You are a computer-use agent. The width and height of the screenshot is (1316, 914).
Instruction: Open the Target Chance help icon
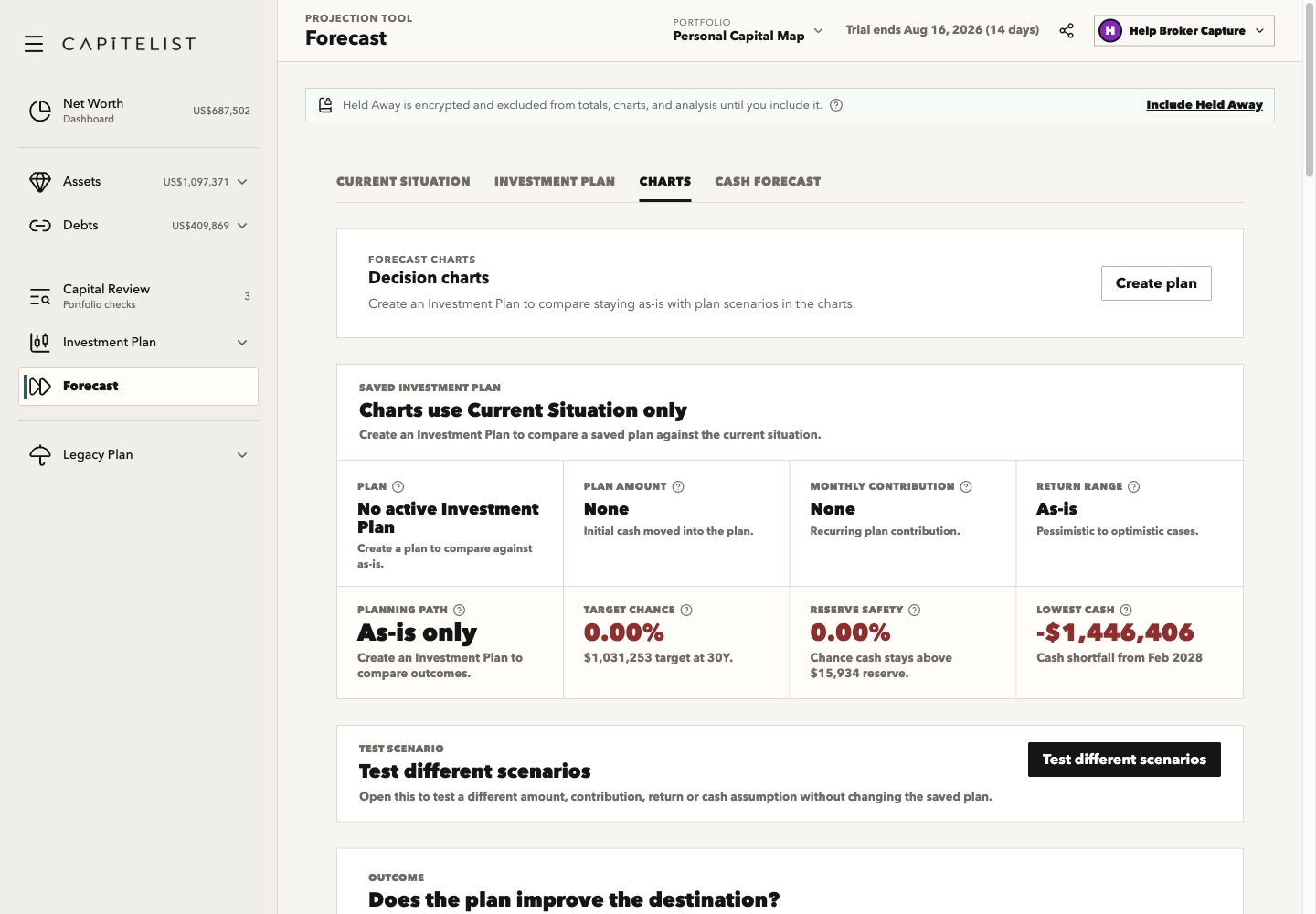tap(686, 610)
